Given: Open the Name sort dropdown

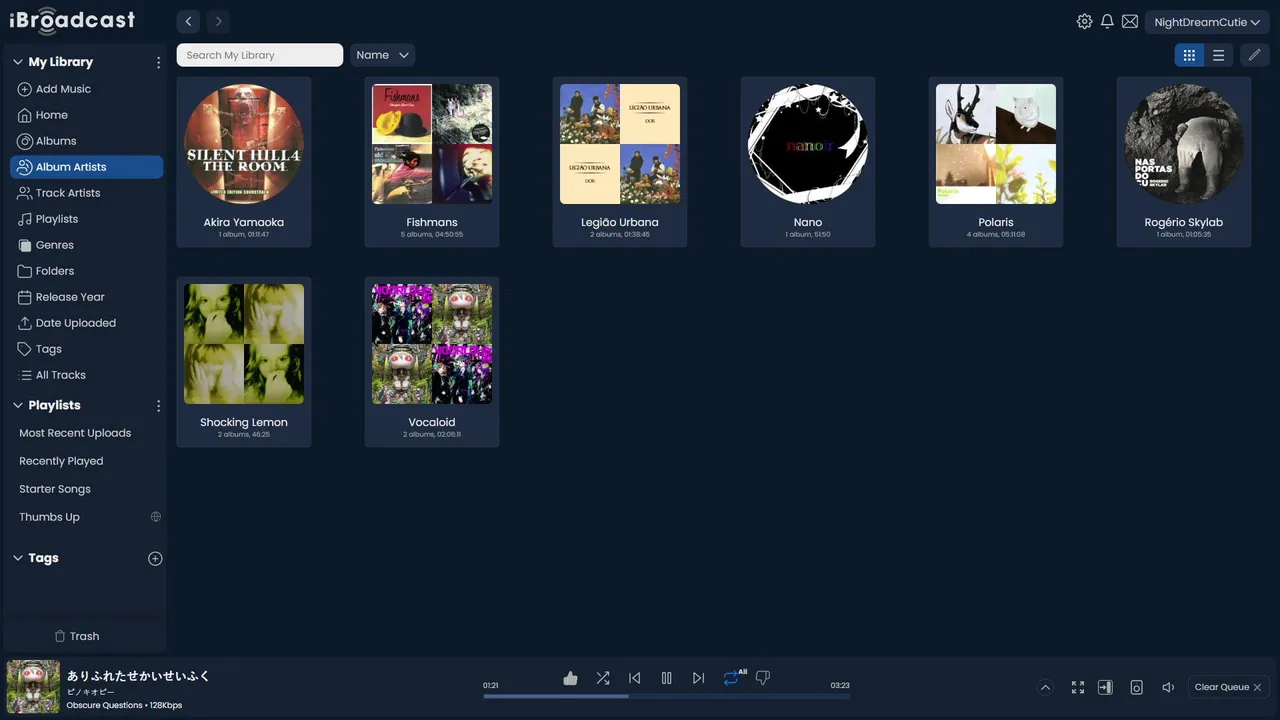Looking at the screenshot, I should pyautogui.click(x=382, y=55).
